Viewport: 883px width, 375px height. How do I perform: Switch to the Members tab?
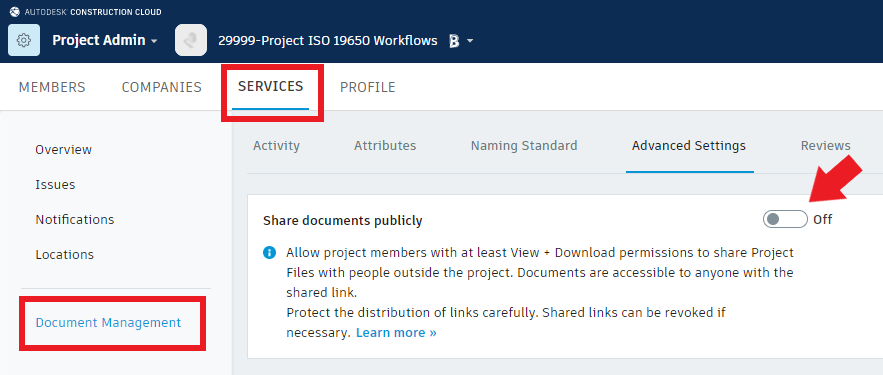(x=52, y=87)
